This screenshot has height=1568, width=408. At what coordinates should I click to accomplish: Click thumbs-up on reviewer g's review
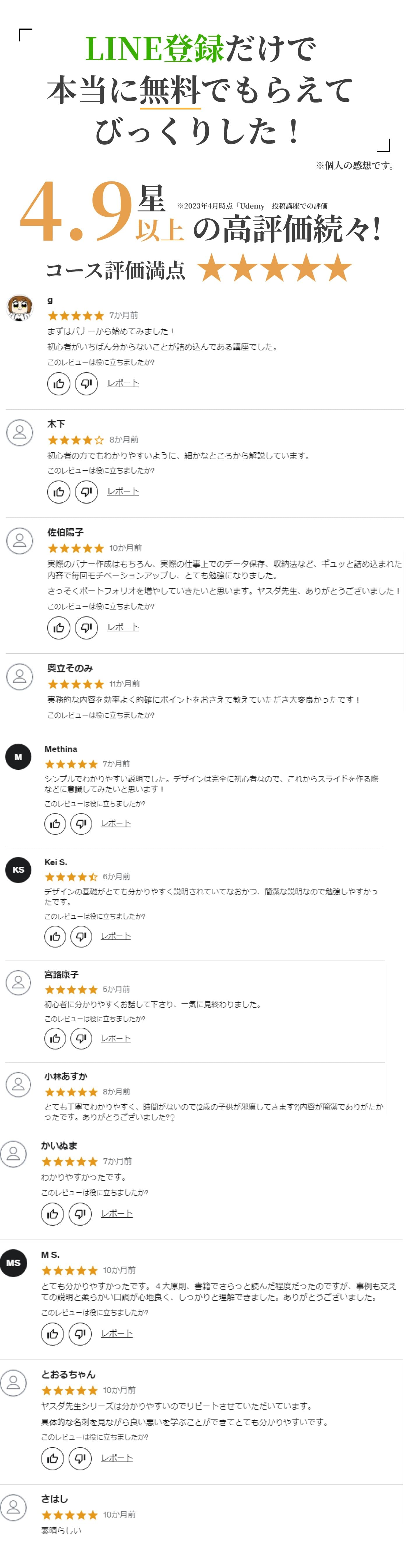(x=59, y=384)
